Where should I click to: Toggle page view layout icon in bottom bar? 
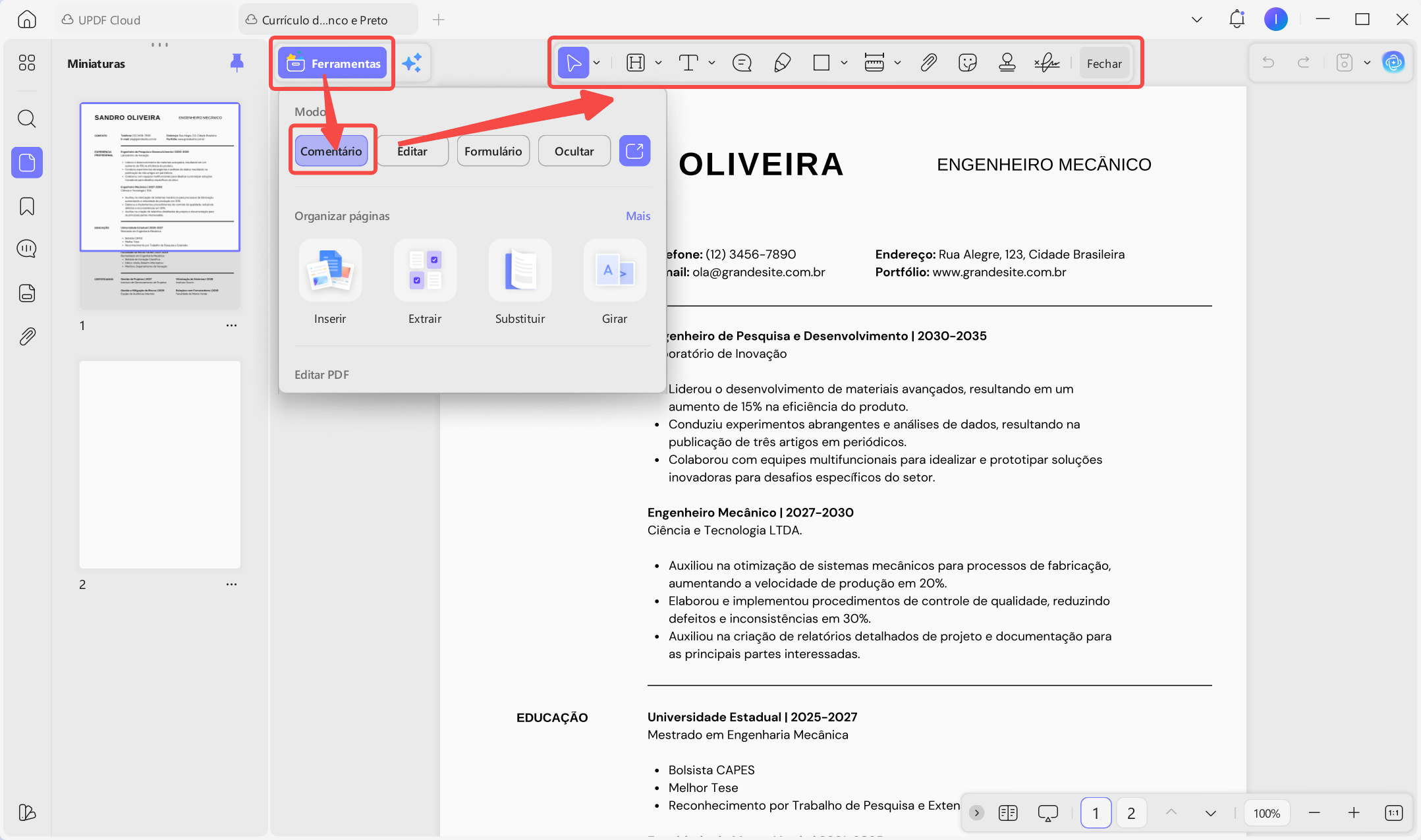1008,813
